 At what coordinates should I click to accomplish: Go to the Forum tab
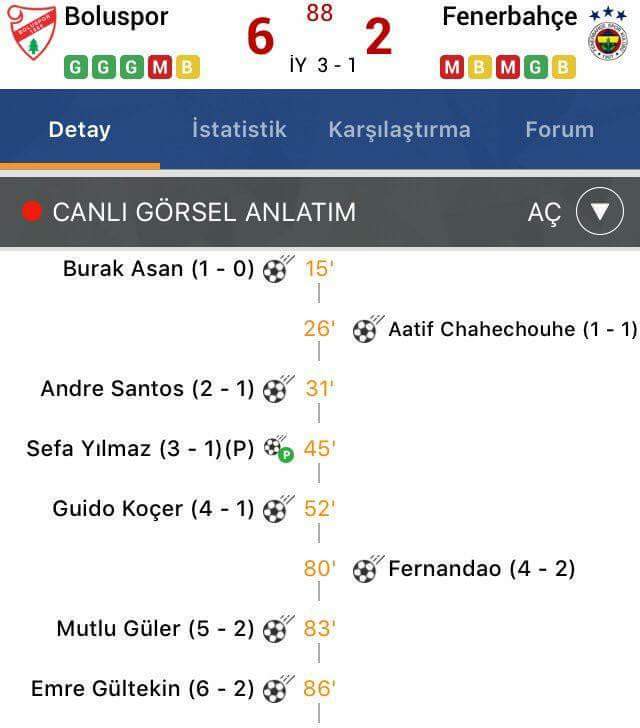point(560,130)
